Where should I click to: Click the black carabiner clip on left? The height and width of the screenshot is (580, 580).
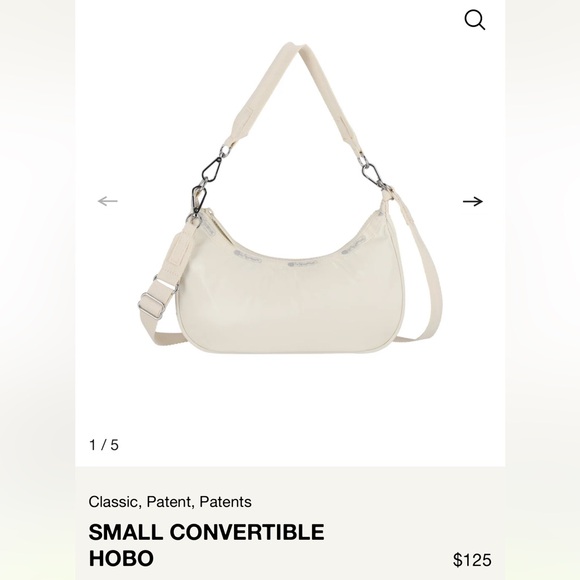coord(212,169)
